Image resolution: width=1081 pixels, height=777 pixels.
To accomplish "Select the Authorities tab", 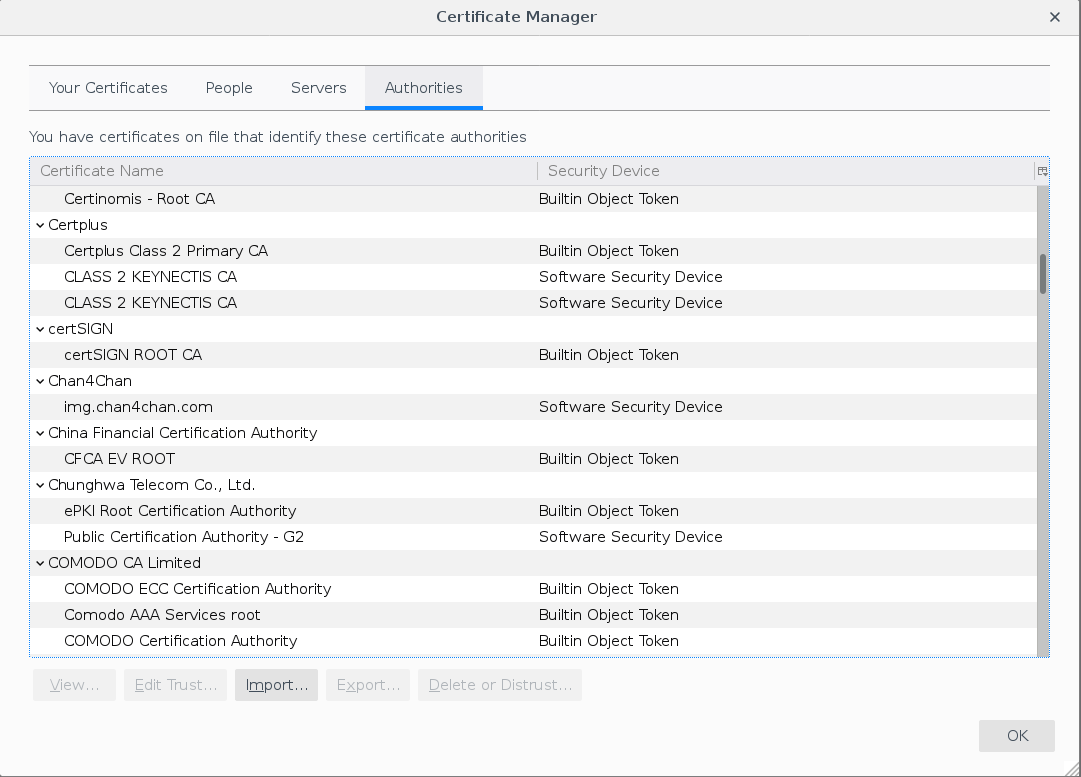I will [x=424, y=88].
